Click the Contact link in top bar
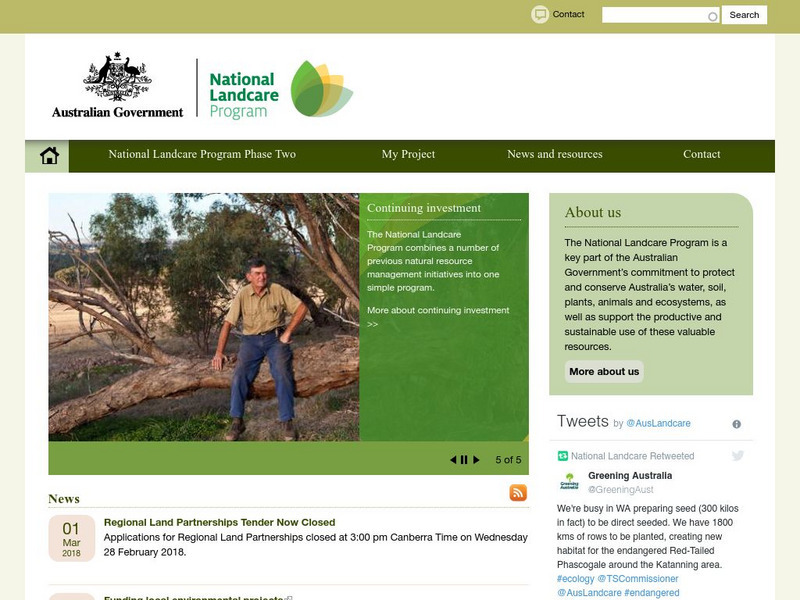The image size is (800, 600). (x=568, y=14)
